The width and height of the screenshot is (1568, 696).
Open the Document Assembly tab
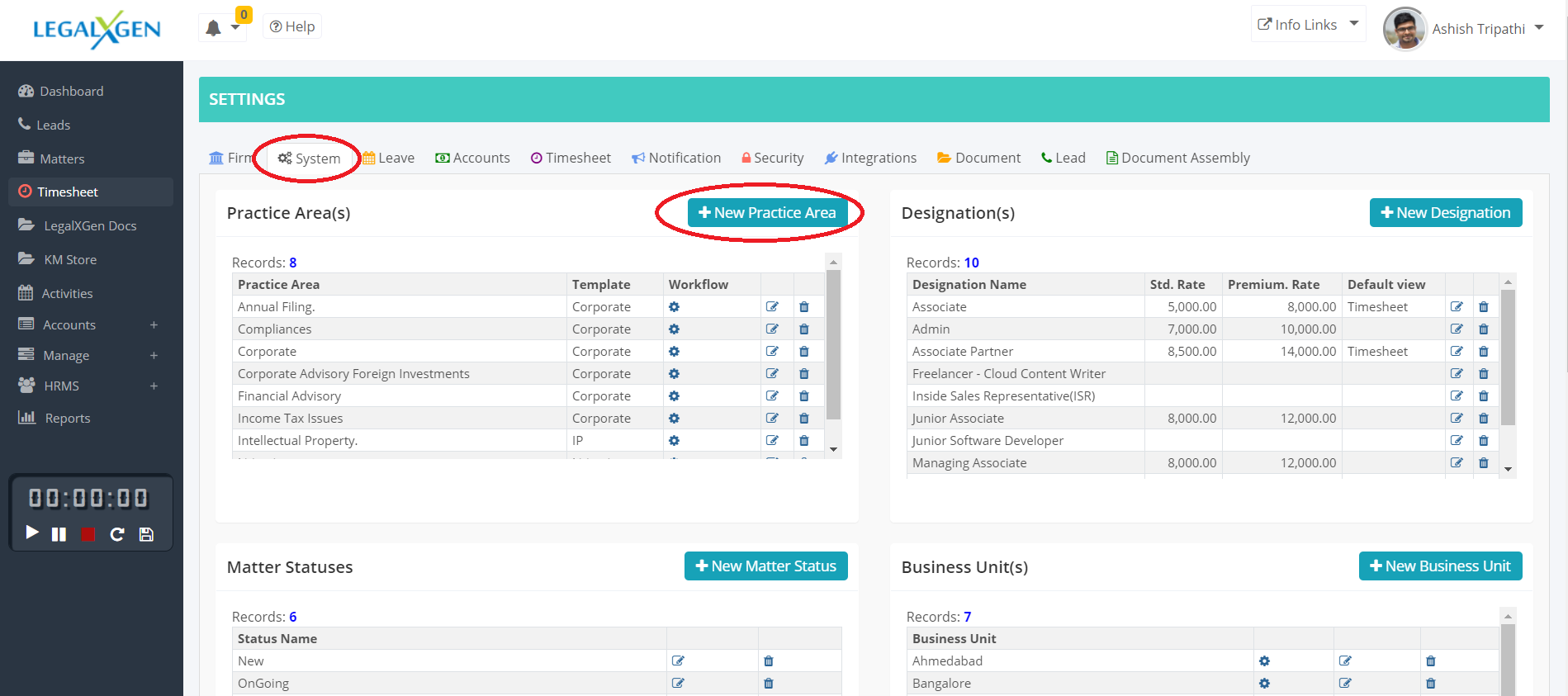(1177, 158)
